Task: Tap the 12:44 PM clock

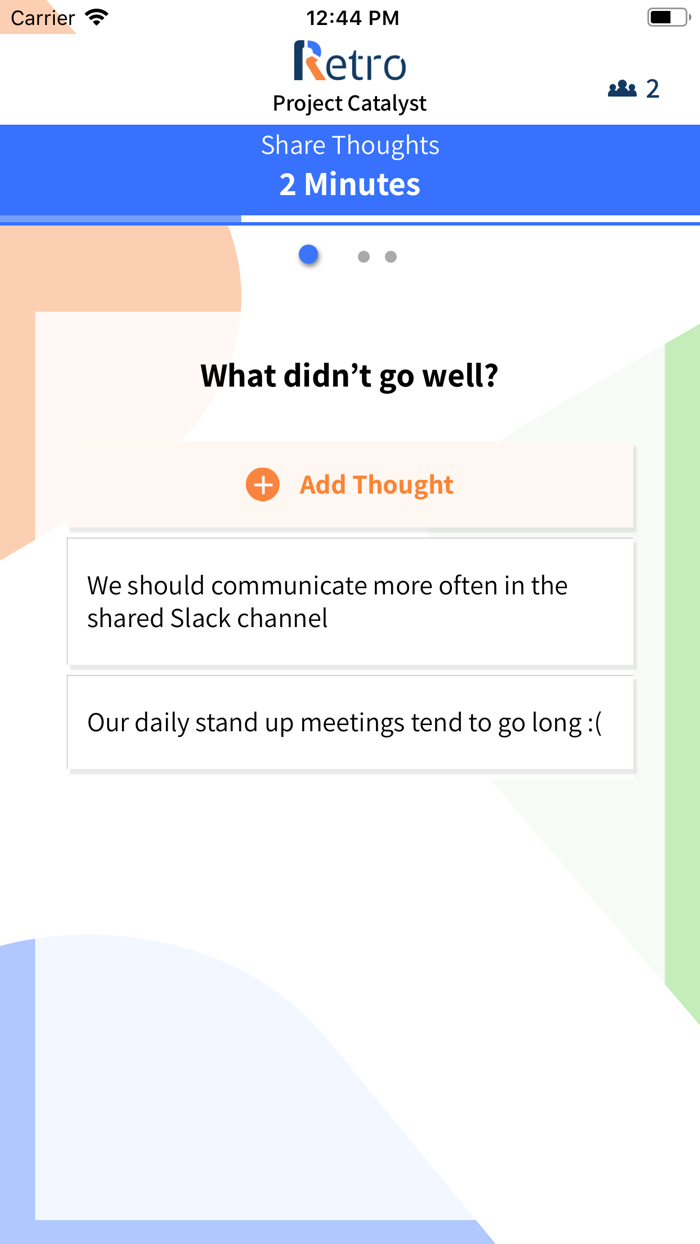Action: 350,17
